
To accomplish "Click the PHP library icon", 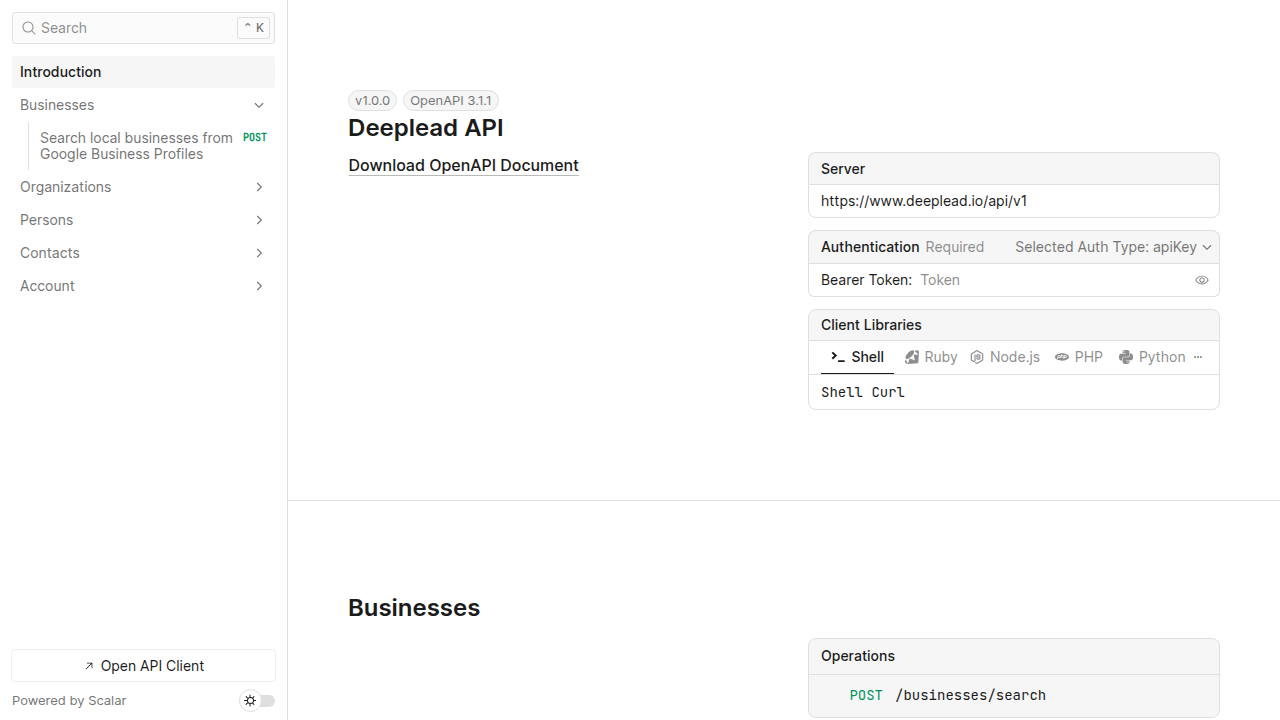I will (x=1062, y=357).
